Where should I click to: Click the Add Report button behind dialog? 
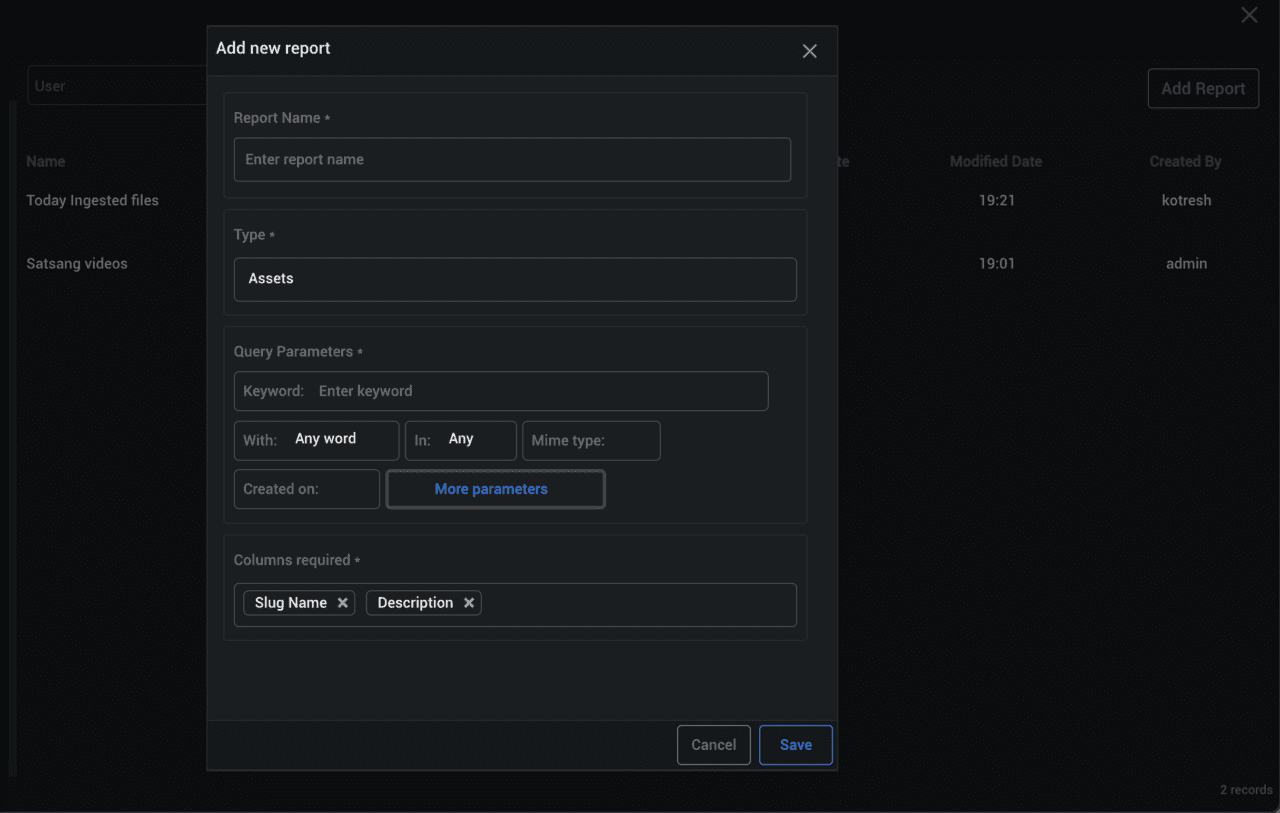click(1203, 88)
